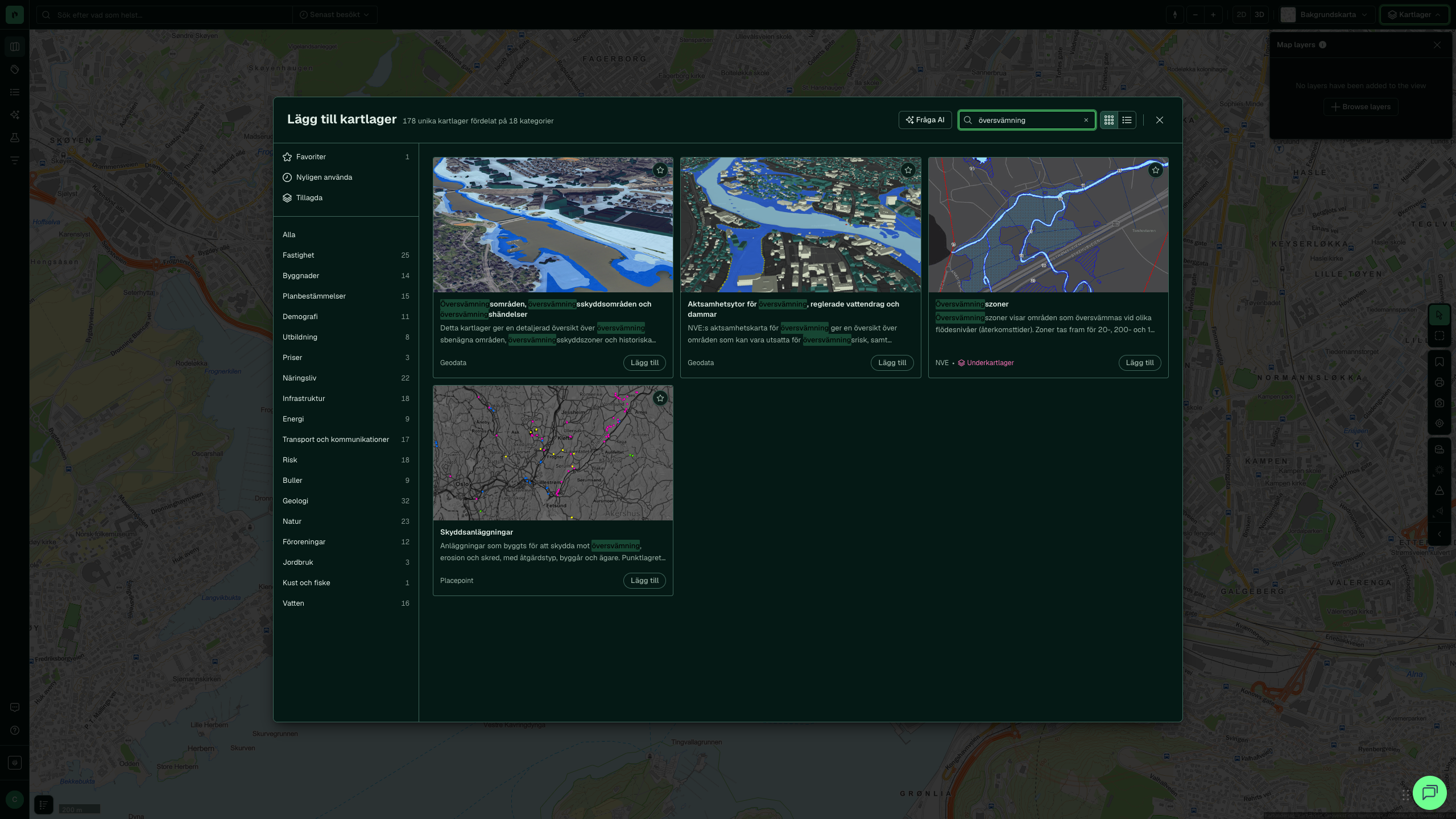Screen dimensions: 1456x819
Task: Open the Favoriter list
Action: [x=346, y=157]
